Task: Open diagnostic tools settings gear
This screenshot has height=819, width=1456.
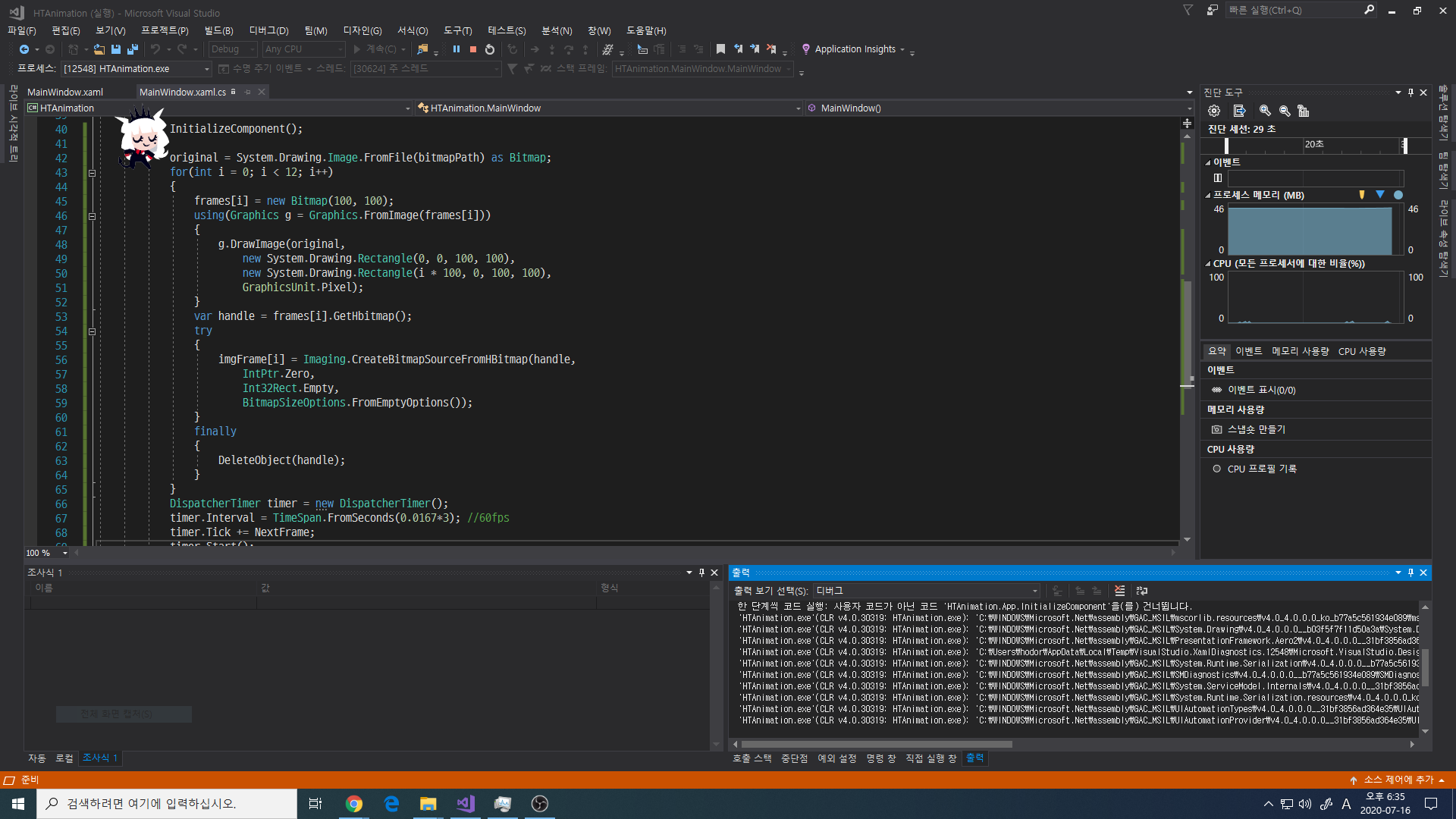Action: [1214, 111]
